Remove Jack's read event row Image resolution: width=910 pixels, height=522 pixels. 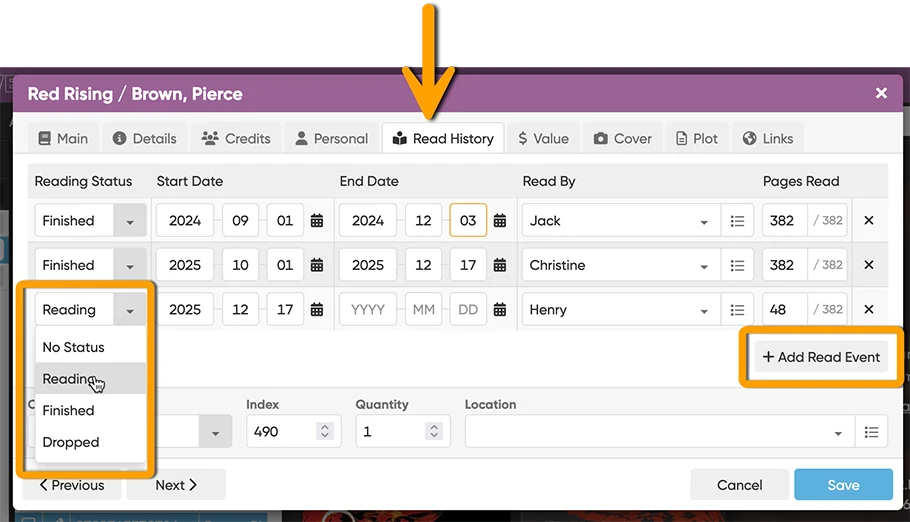868,221
